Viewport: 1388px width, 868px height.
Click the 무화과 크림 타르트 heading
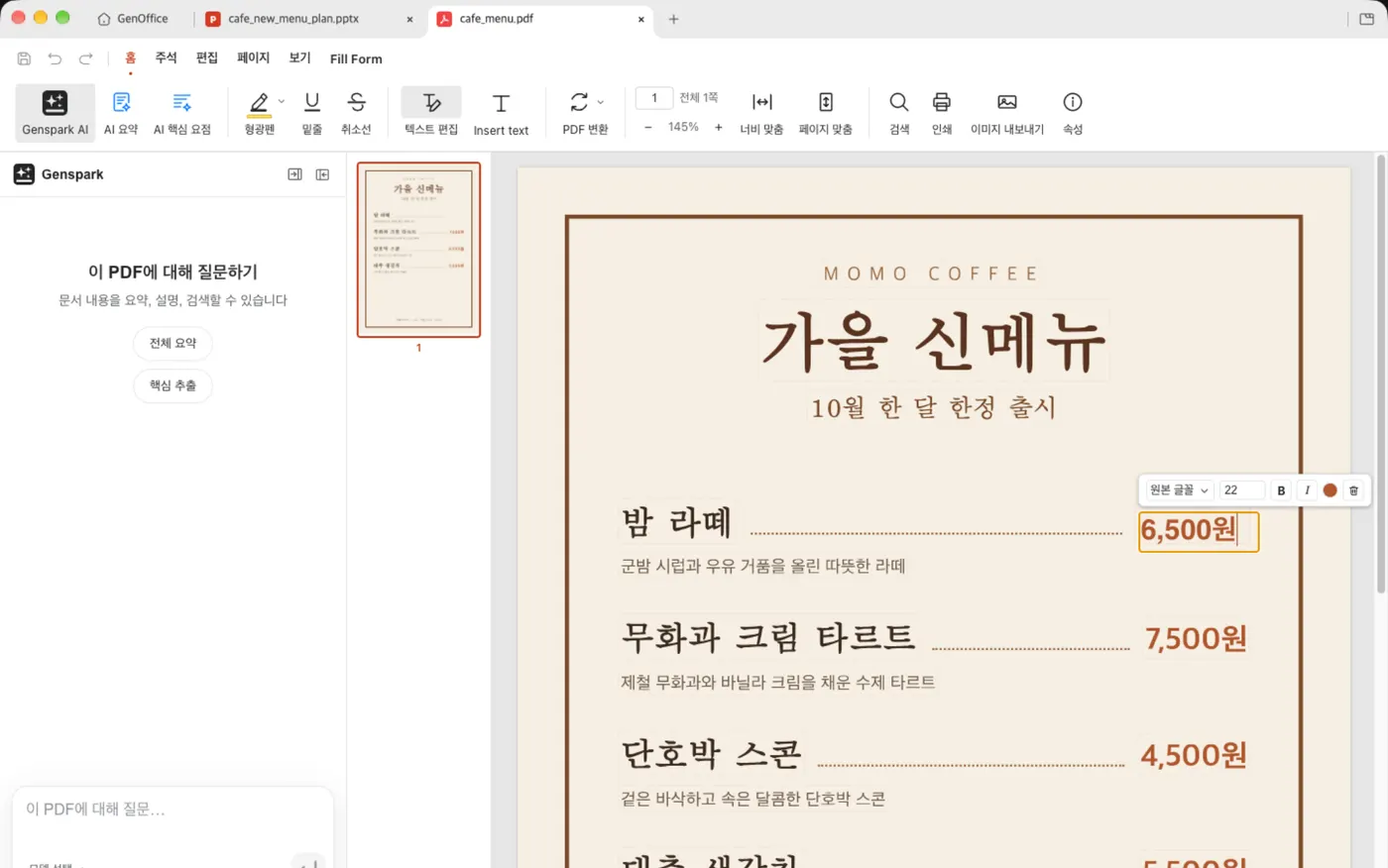768,637
